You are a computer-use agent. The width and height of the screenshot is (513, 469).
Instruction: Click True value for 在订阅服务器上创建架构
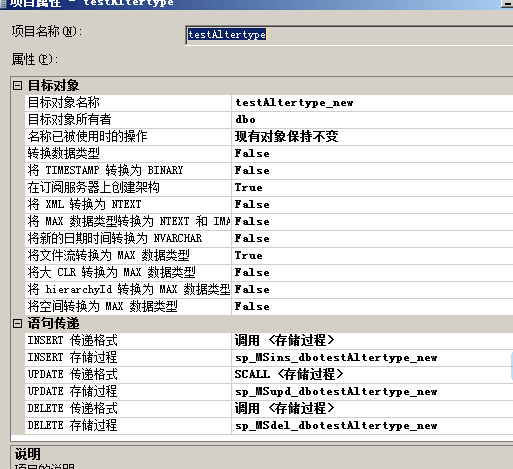click(x=373, y=188)
